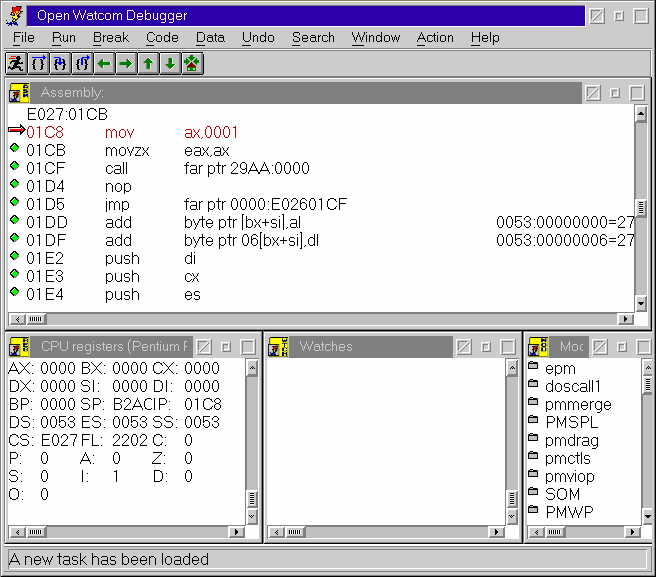Click the green left arrow Undo icon
Image resolution: width=656 pixels, height=577 pixels.
pos(104,64)
